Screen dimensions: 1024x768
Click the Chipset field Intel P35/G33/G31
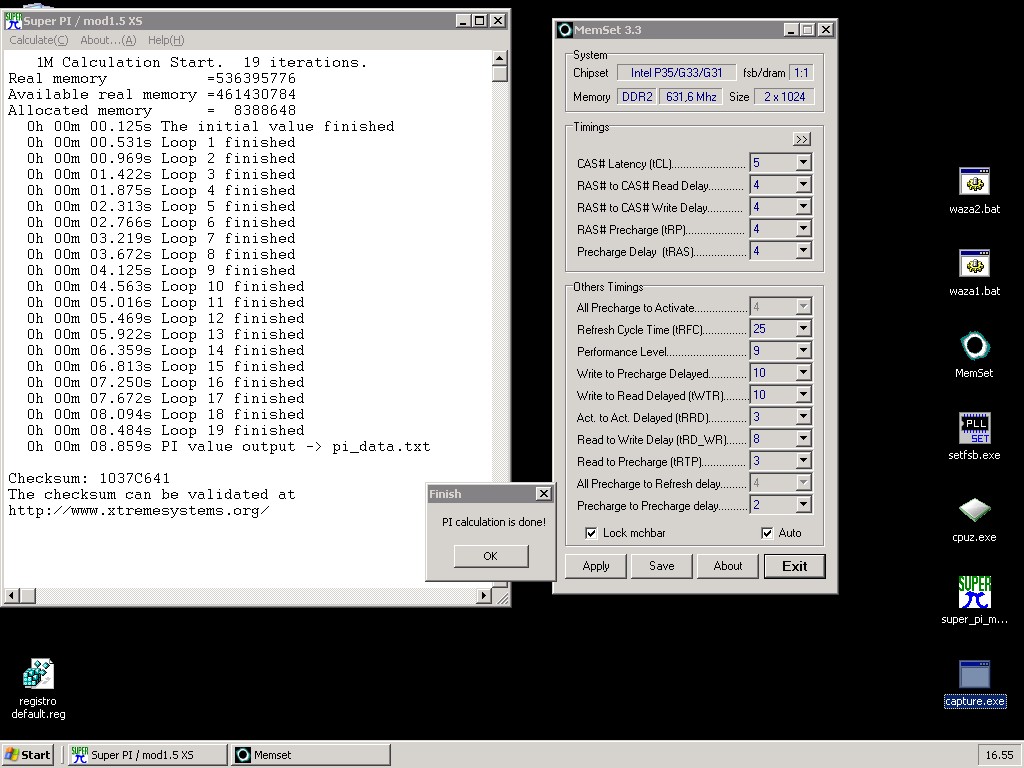point(677,72)
